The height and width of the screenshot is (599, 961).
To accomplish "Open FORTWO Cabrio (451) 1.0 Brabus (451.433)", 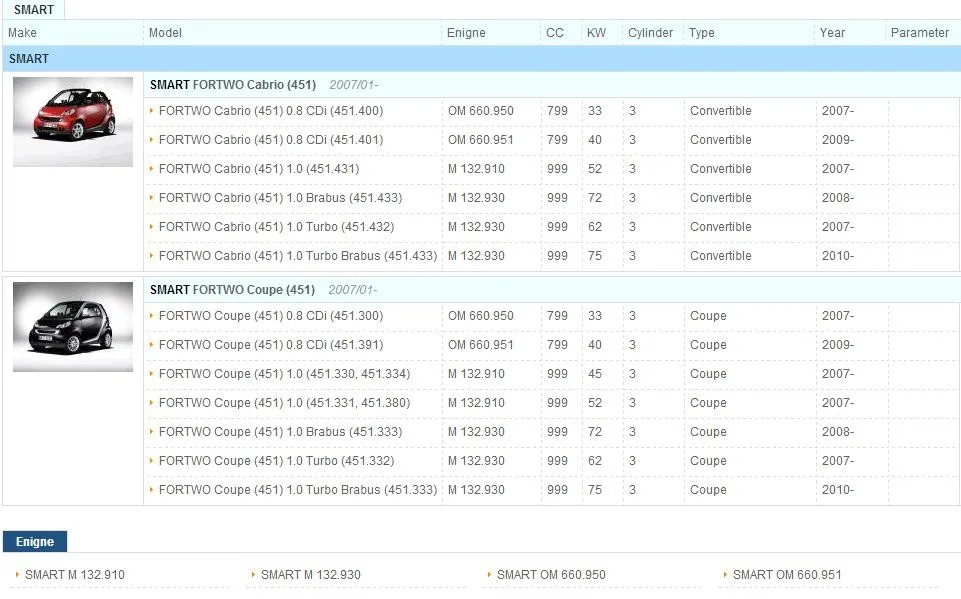I will (x=280, y=198).
